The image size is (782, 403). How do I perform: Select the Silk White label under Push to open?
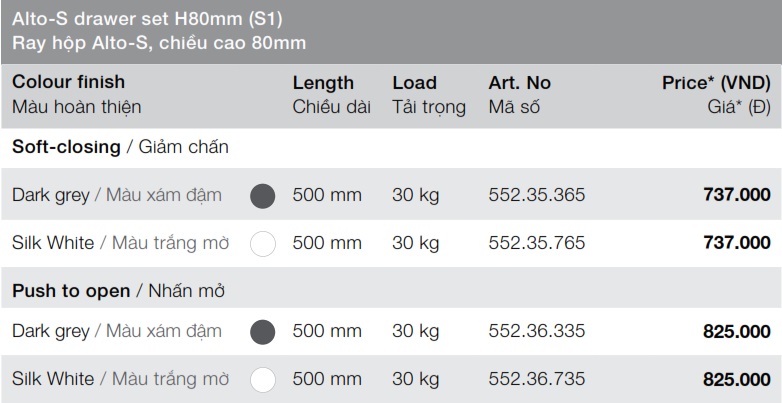click(53, 380)
